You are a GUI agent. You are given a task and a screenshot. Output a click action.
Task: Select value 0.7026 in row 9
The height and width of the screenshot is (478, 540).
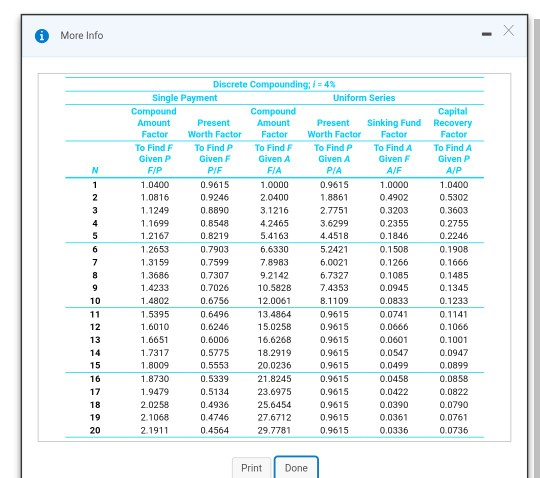(x=215, y=288)
